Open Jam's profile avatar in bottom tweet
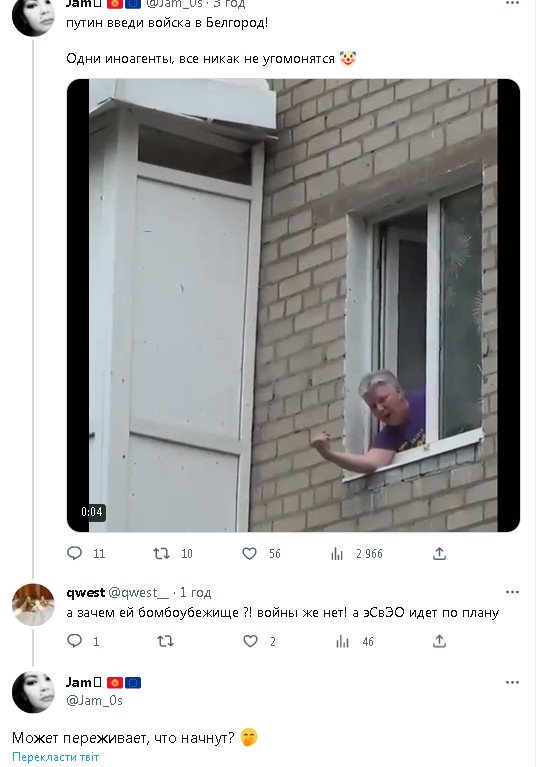 pyautogui.click(x=33, y=692)
